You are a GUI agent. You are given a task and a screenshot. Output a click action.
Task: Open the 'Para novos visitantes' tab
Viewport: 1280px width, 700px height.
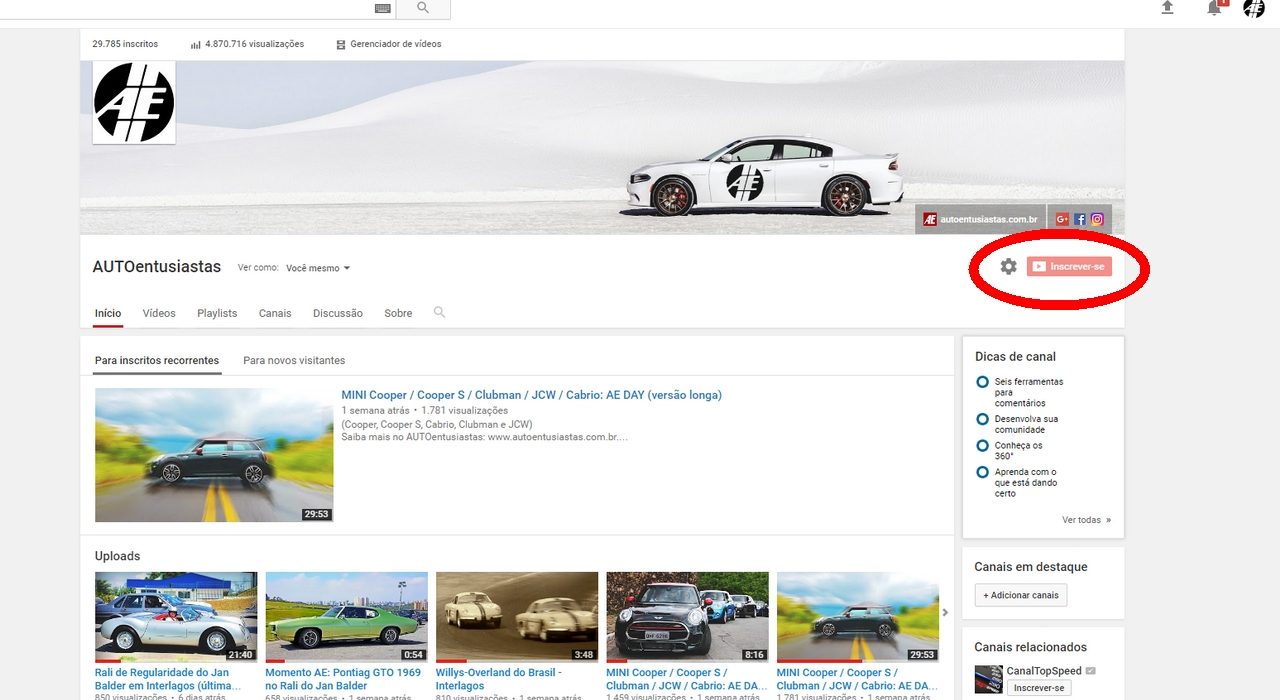(294, 360)
